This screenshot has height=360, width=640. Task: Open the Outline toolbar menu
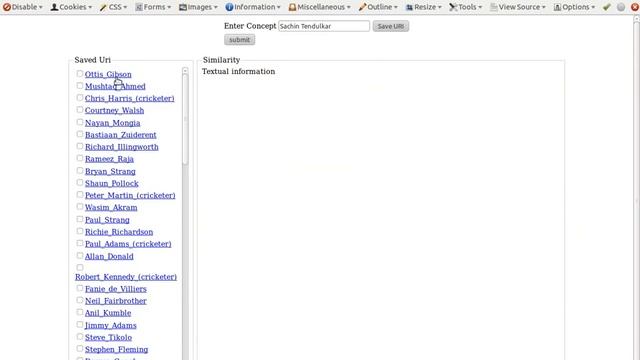tap(378, 7)
